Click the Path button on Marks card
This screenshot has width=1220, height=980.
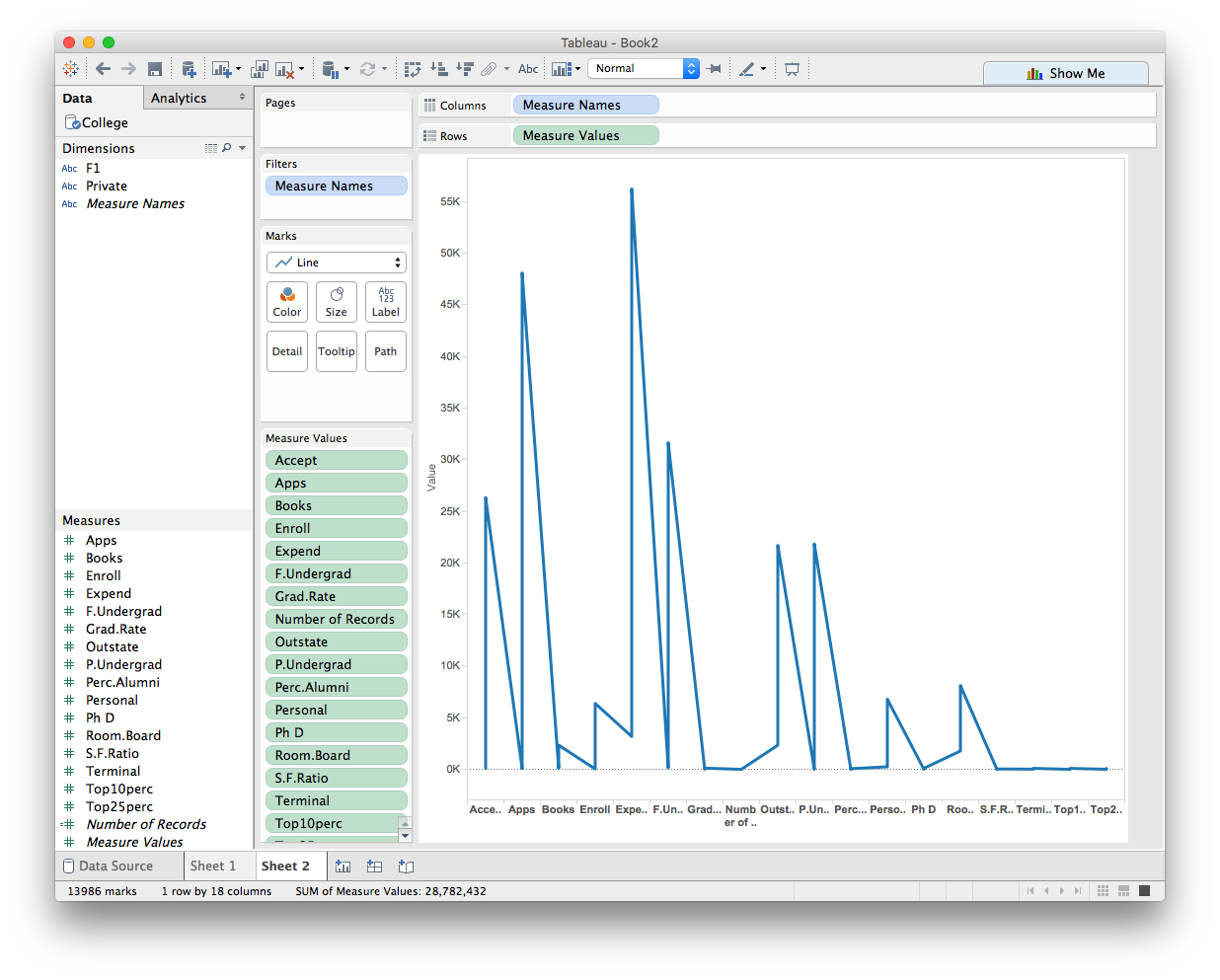(x=386, y=351)
